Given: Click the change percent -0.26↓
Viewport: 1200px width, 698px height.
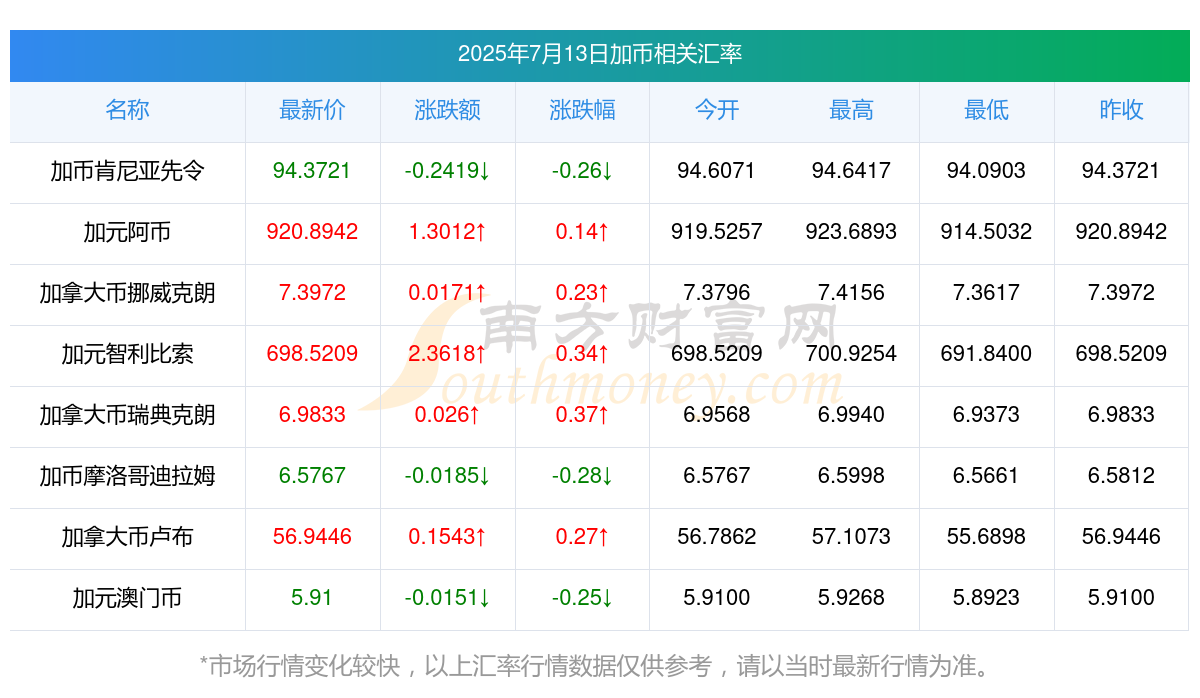Looking at the screenshot, I should tap(582, 171).
